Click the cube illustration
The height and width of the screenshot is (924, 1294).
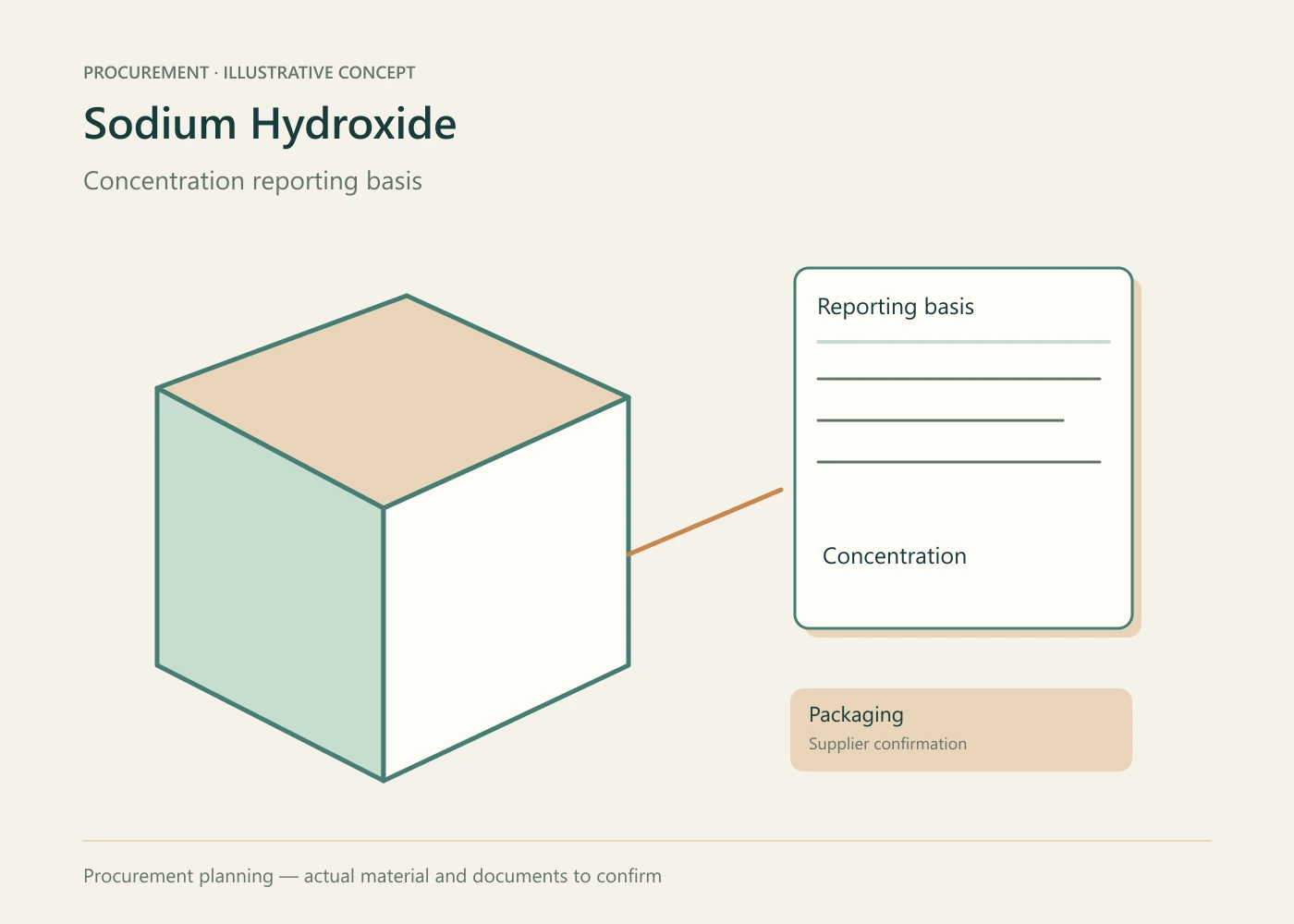click(x=393, y=538)
